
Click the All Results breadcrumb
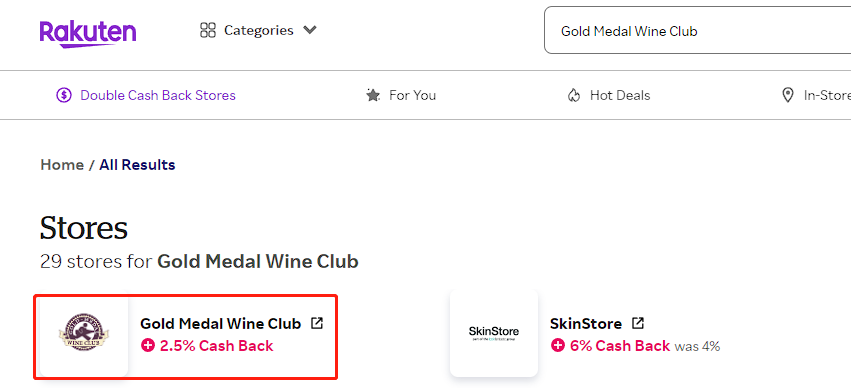pos(137,165)
